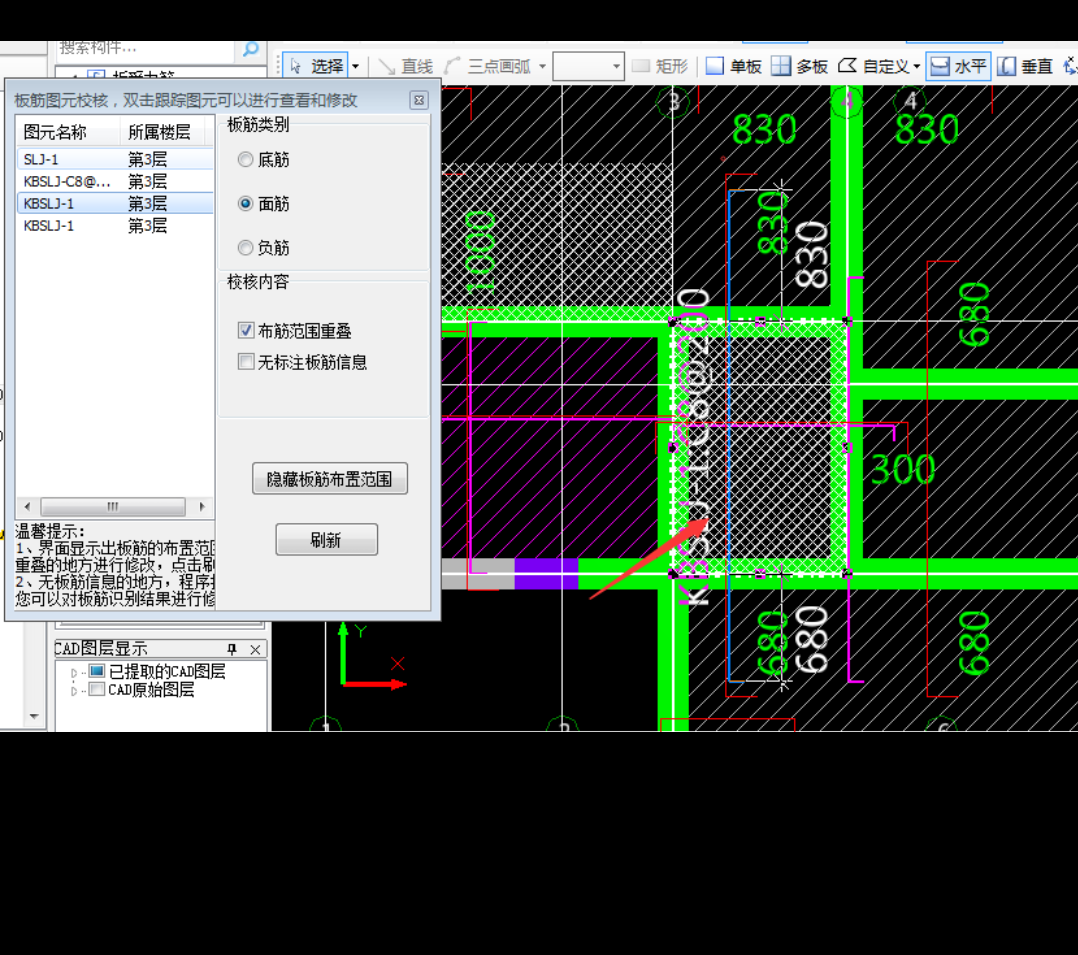Uncheck 布筋范围重叠 checkbox
Image resolution: width=1078 pixels, height=955 pixels.
(x=245, y=330)
